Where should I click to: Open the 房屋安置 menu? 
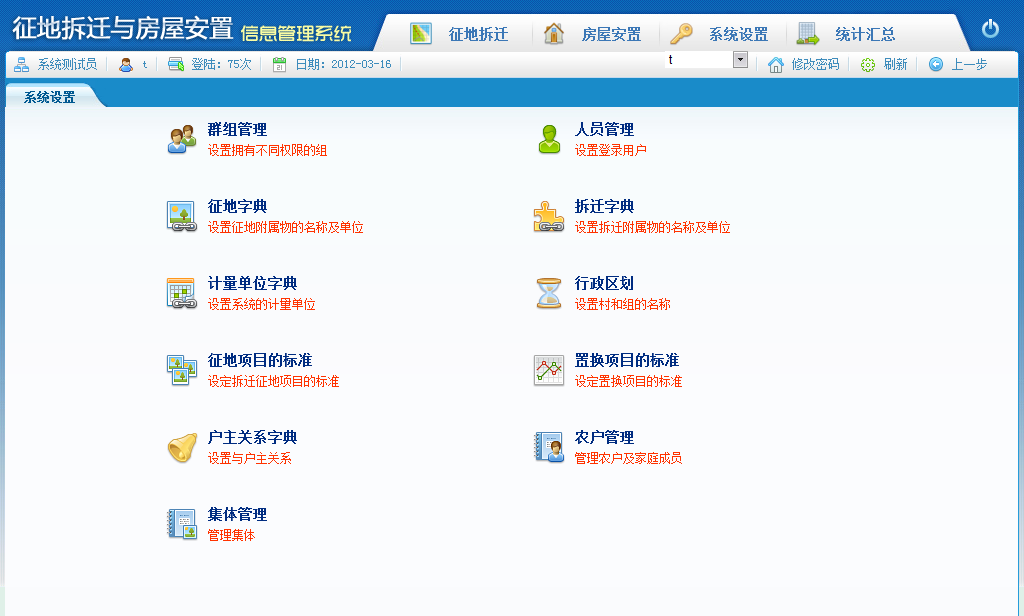point(611,34)
